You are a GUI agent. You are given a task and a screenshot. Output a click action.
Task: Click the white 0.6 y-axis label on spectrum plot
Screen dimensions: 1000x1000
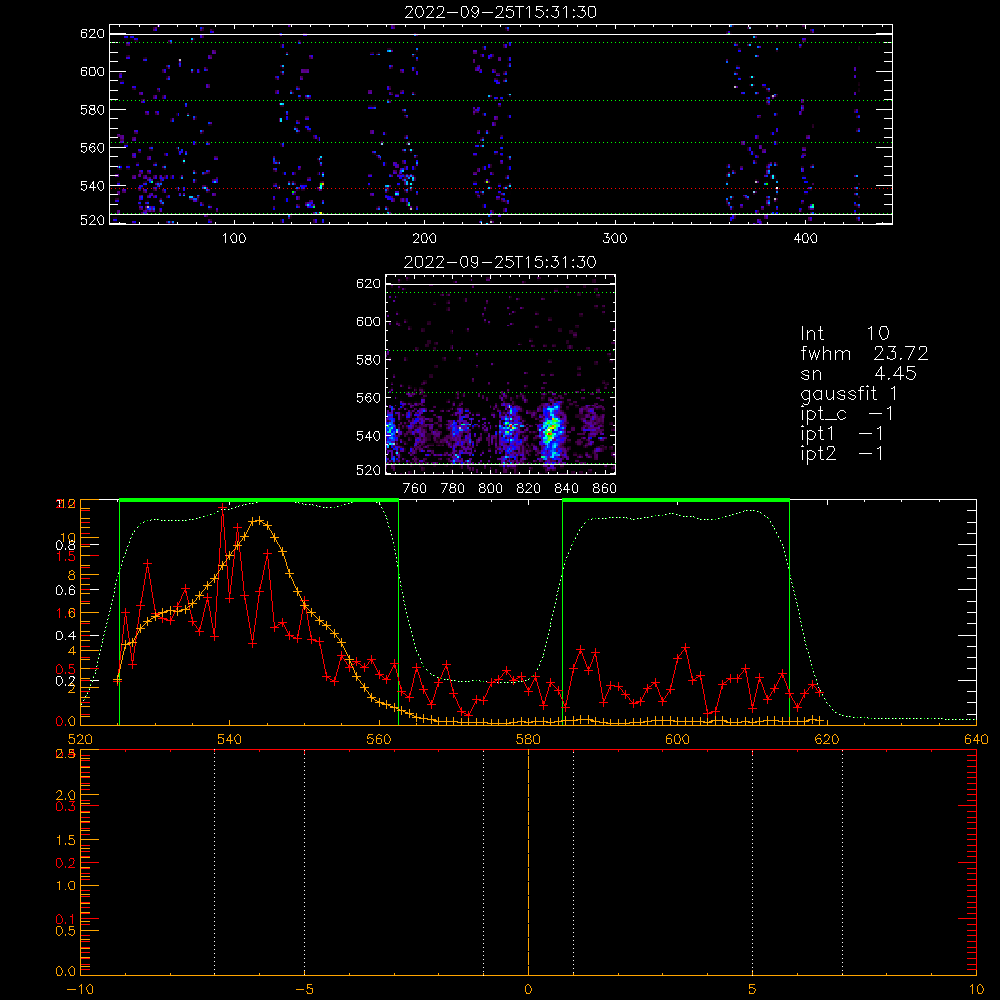[x=65, y=591]
